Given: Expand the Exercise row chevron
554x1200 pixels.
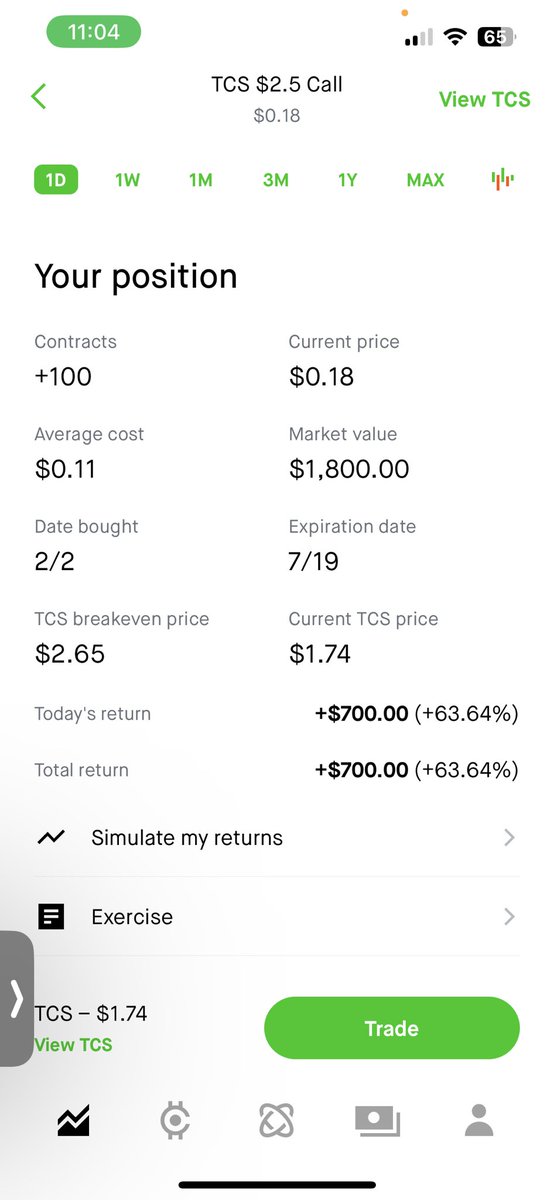Looking at the screenshot, I should (x=509, y=916).
